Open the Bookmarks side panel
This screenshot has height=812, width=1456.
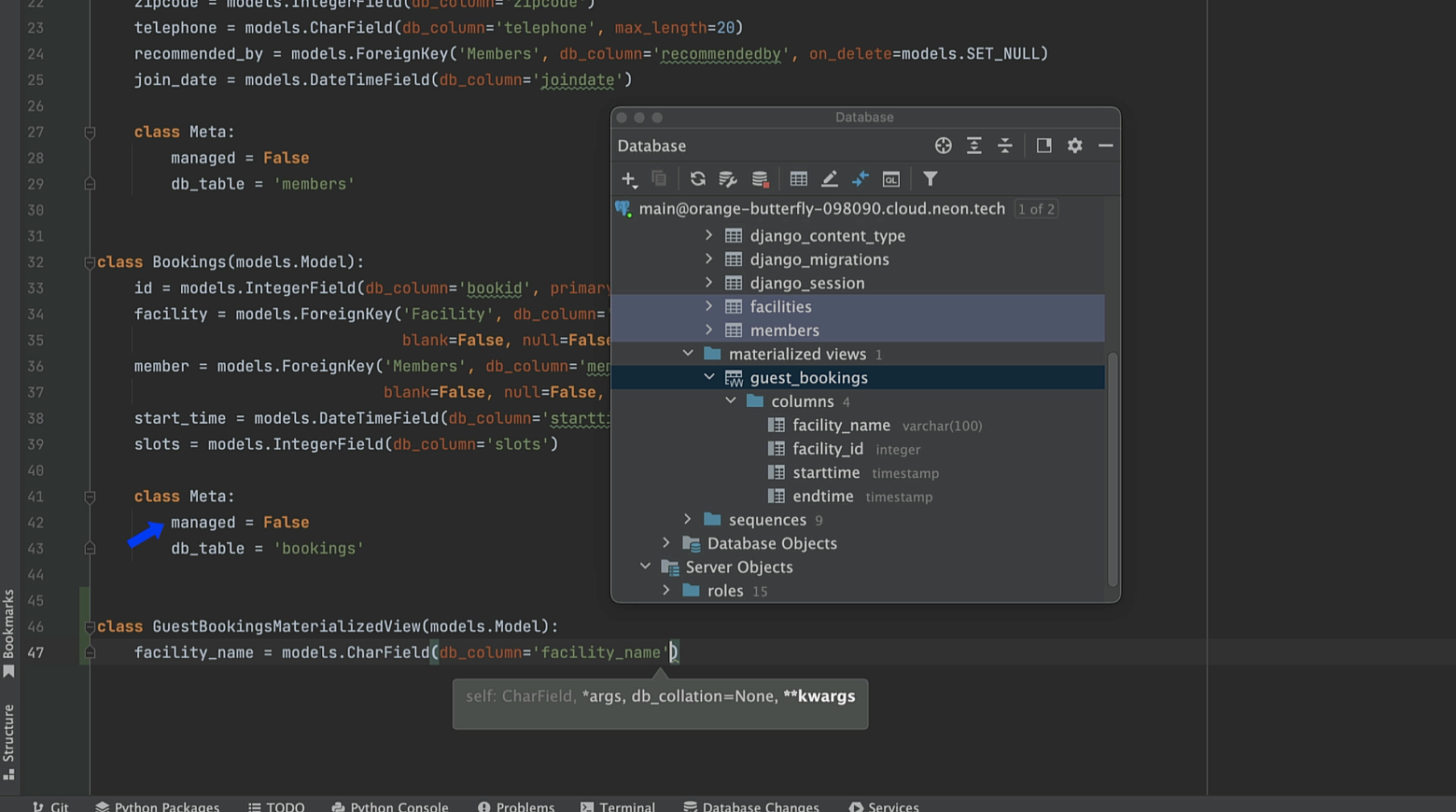[x=8, y=634]
